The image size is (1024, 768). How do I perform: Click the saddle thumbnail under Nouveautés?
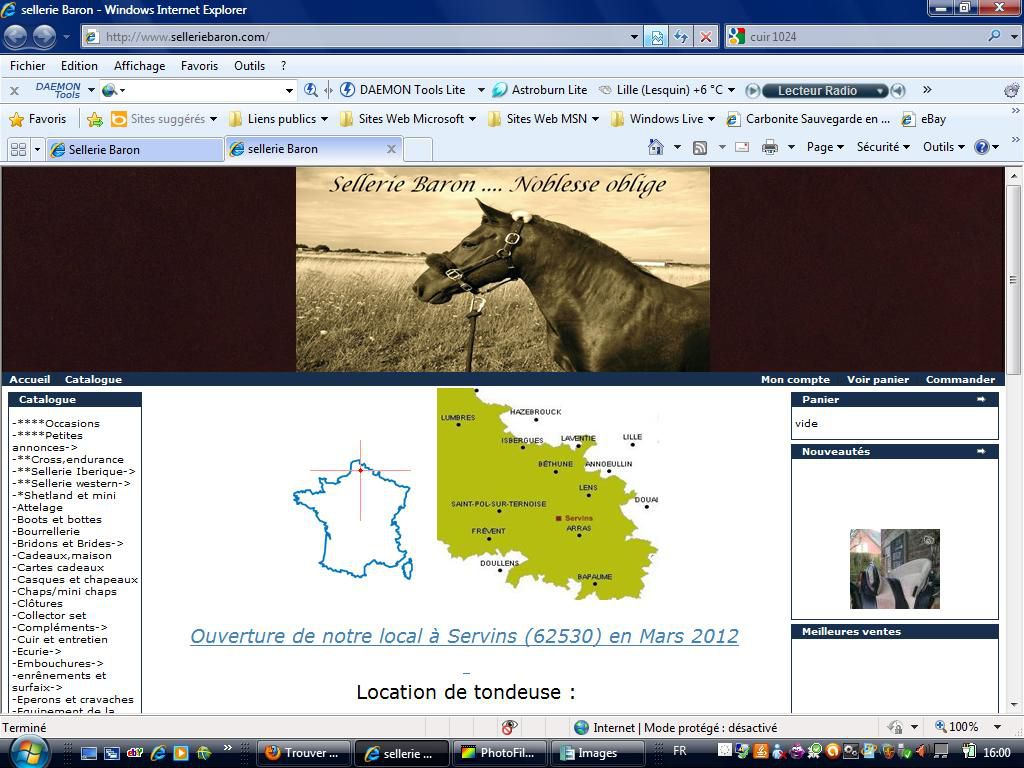click(894, 569)
